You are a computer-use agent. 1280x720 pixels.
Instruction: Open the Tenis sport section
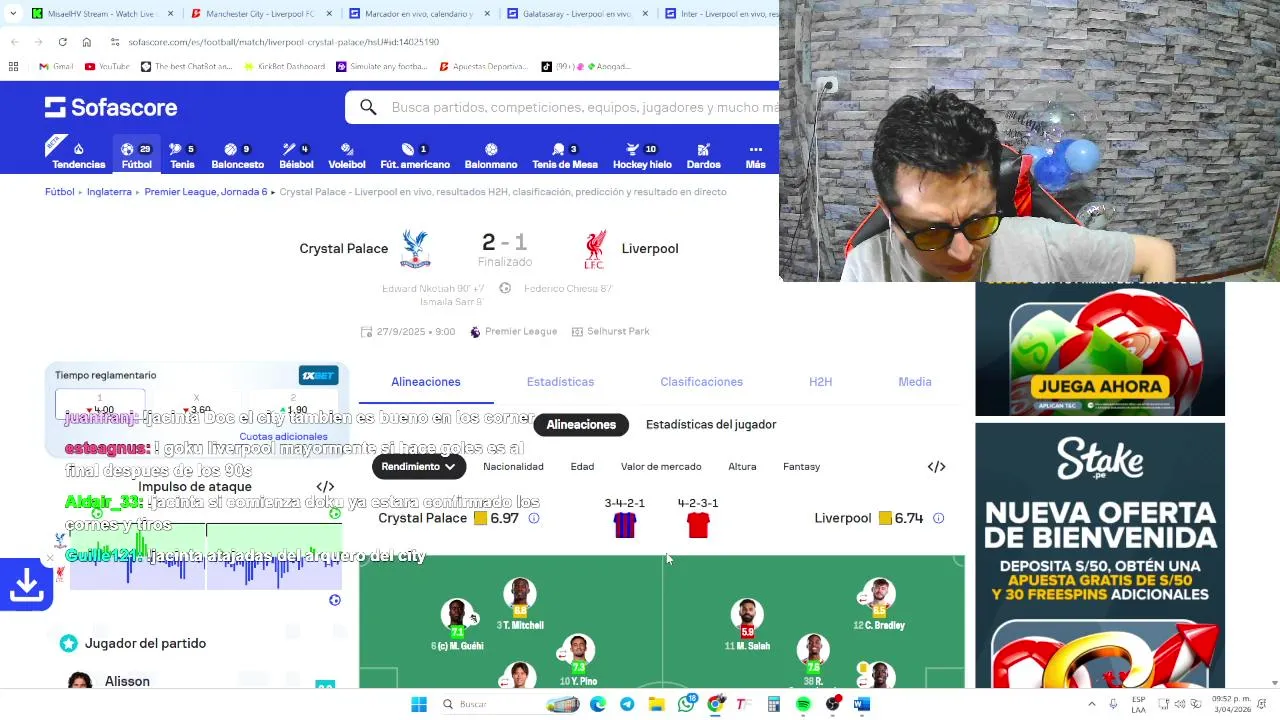point(182,155)
